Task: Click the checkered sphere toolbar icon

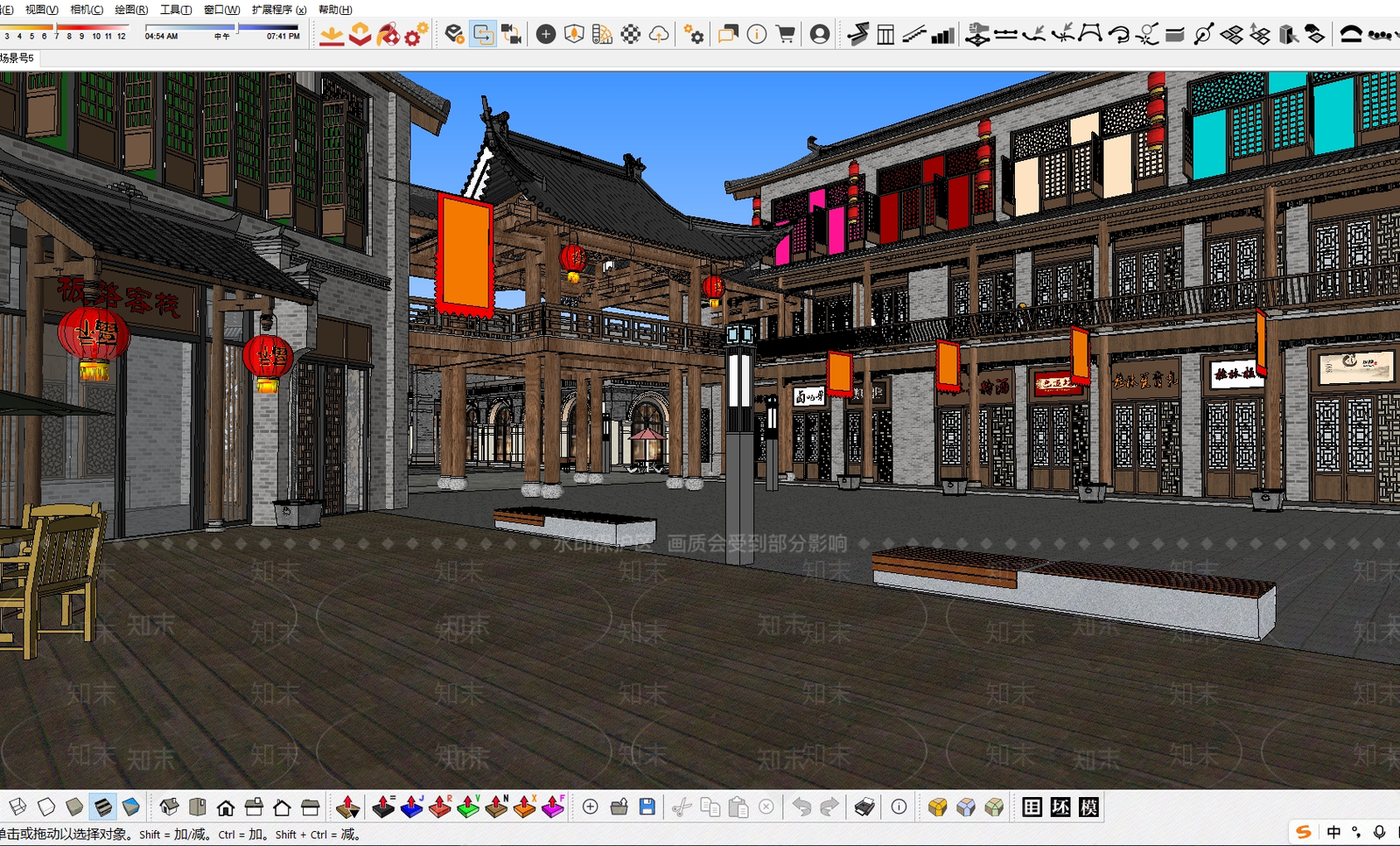Action: point(631,34)
